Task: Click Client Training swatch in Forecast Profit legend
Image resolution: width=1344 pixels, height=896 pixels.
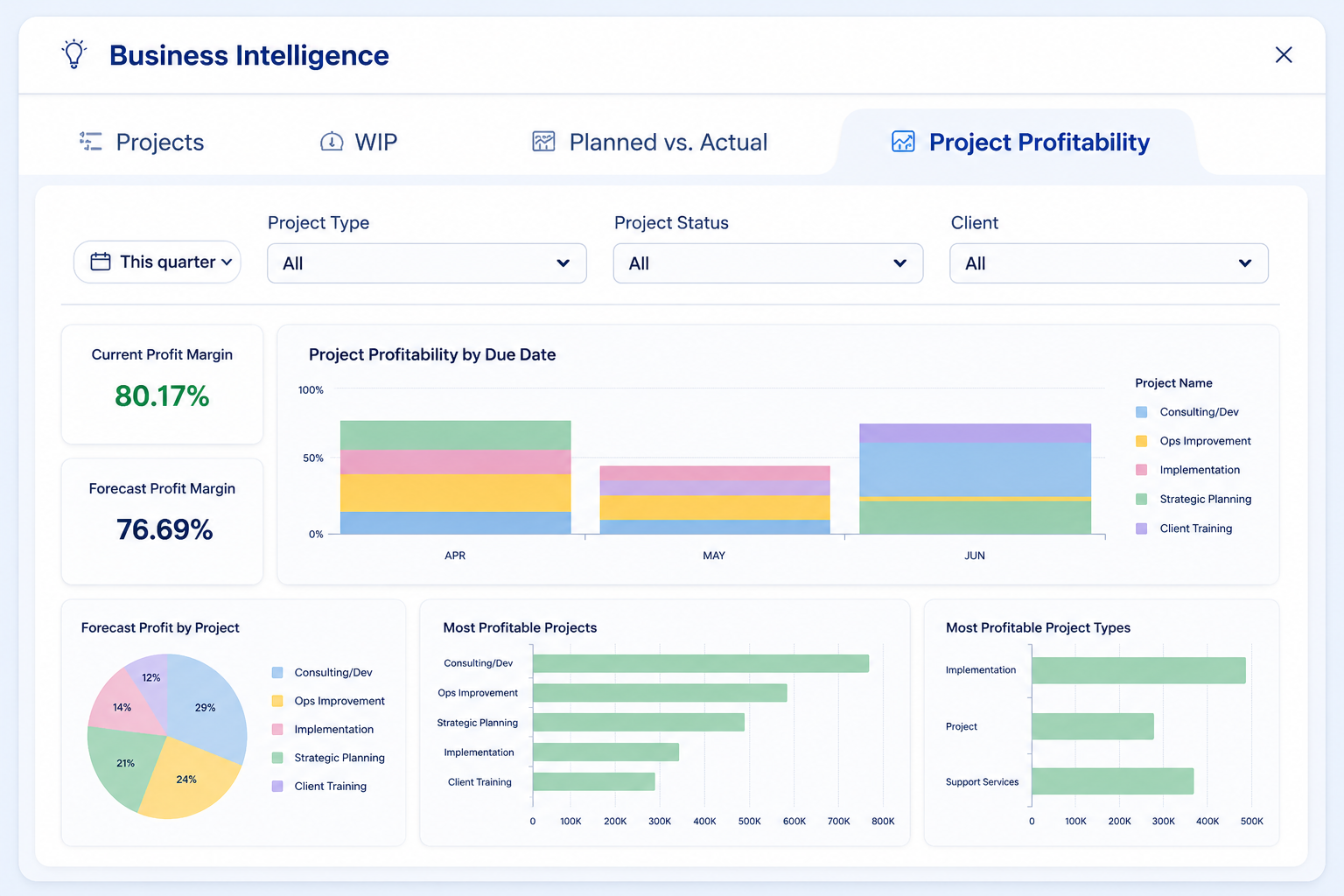Action: (277, 786)
